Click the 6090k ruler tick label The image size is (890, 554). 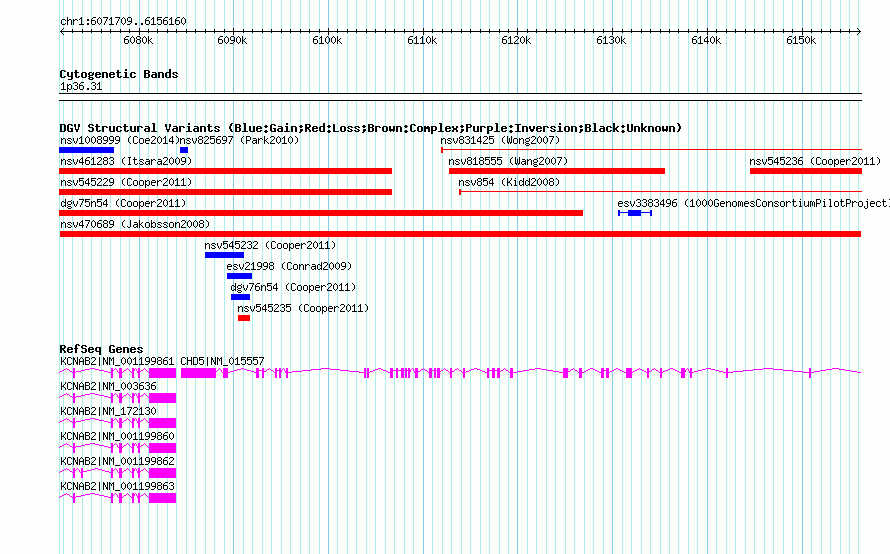pos(233,40)
